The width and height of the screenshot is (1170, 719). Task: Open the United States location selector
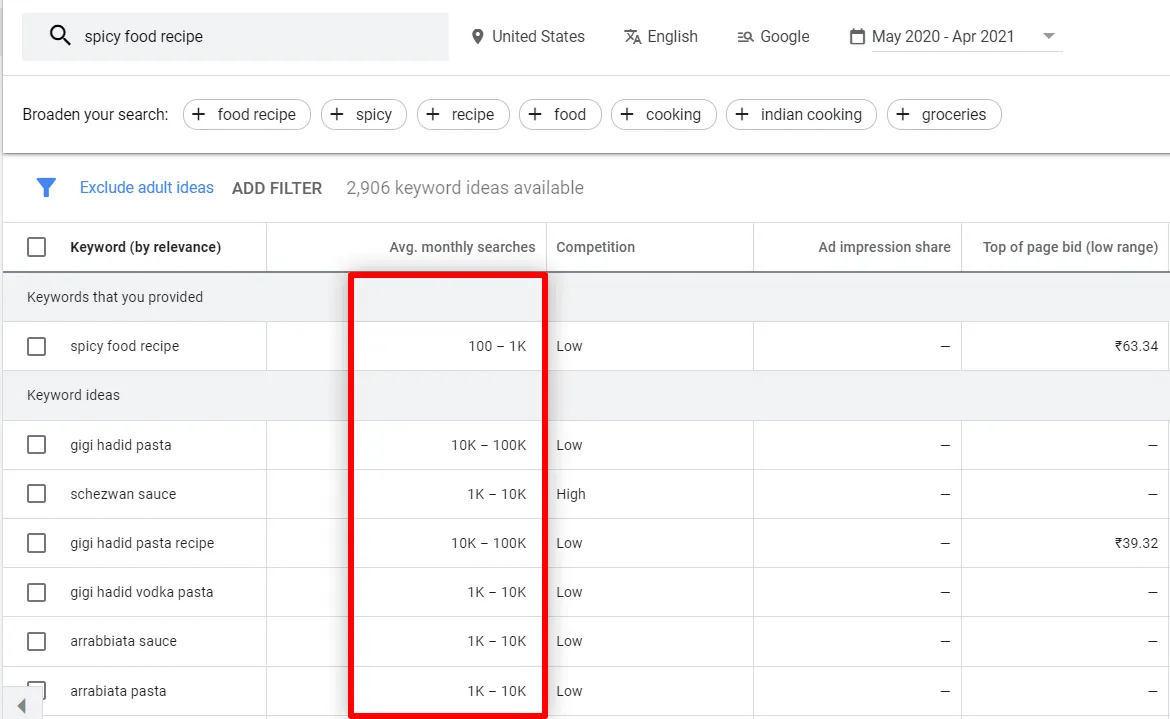pyautogui.click(x=538, y=36)
